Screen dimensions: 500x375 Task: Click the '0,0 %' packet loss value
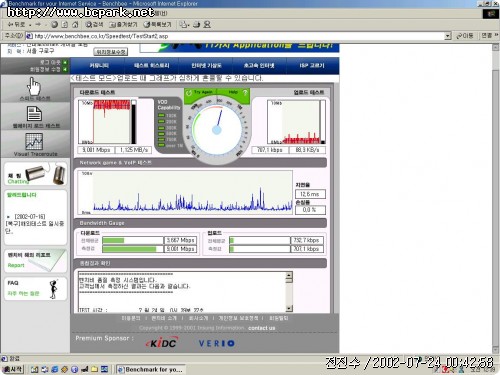(x=310, y=210)
